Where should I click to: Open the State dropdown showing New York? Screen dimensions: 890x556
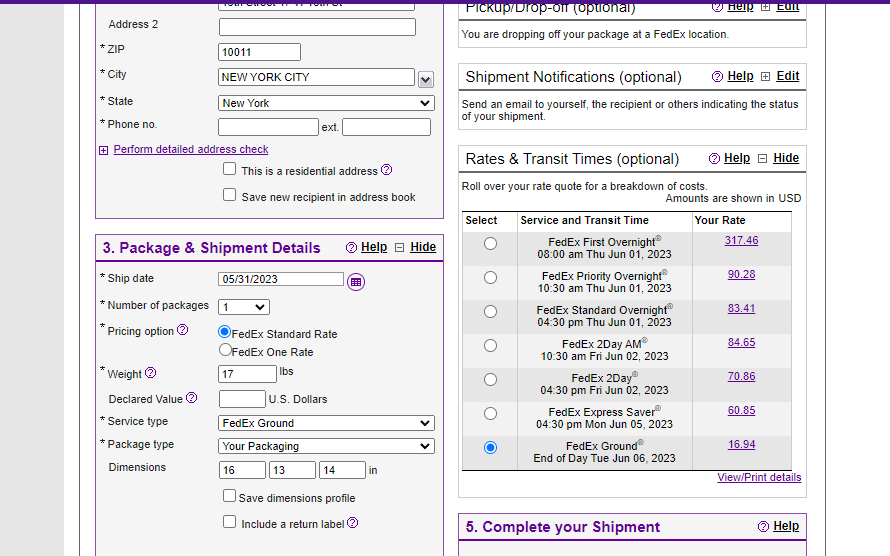coord(326,103)
